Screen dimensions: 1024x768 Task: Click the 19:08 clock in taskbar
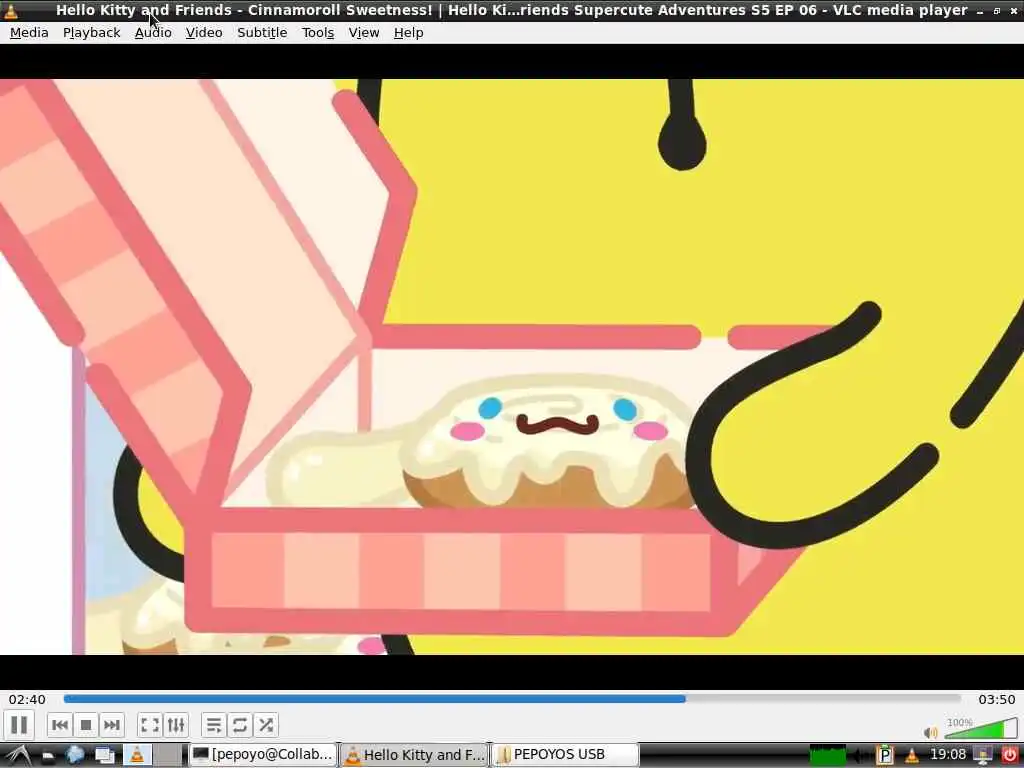point(948,755)
